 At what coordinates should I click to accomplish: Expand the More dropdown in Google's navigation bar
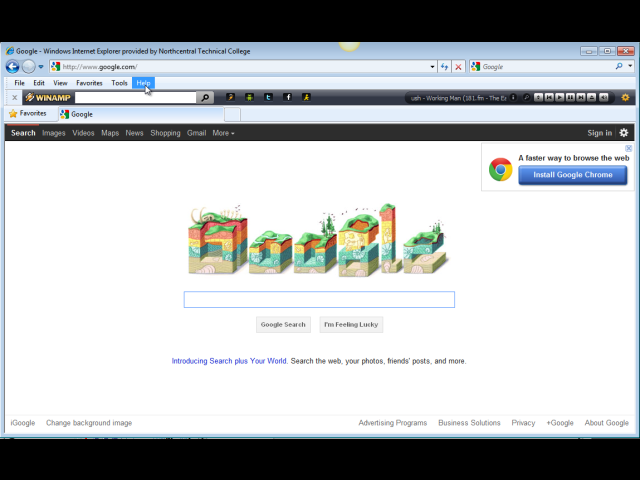point(223,133)
